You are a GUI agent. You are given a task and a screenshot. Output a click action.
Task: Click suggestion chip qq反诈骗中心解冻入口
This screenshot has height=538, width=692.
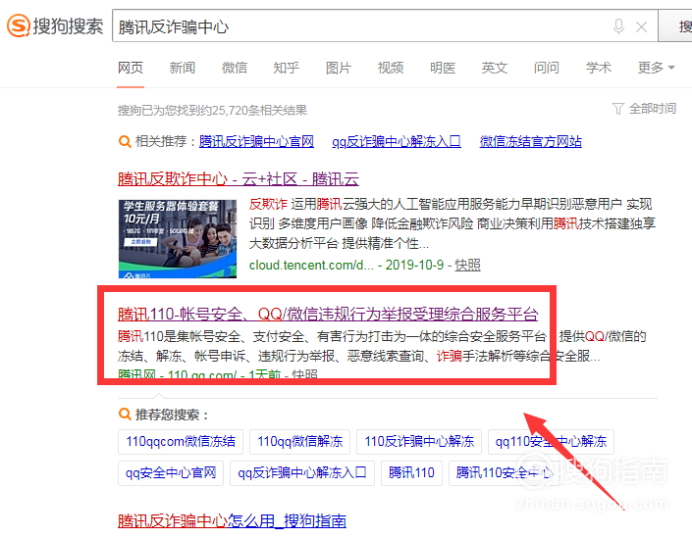(302, 473)
